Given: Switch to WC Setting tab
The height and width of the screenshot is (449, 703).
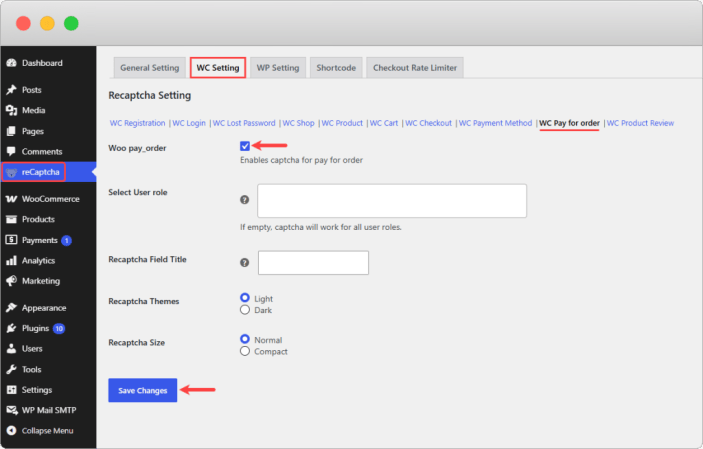Looking at the screenshot, I should [x=218, y=68].
